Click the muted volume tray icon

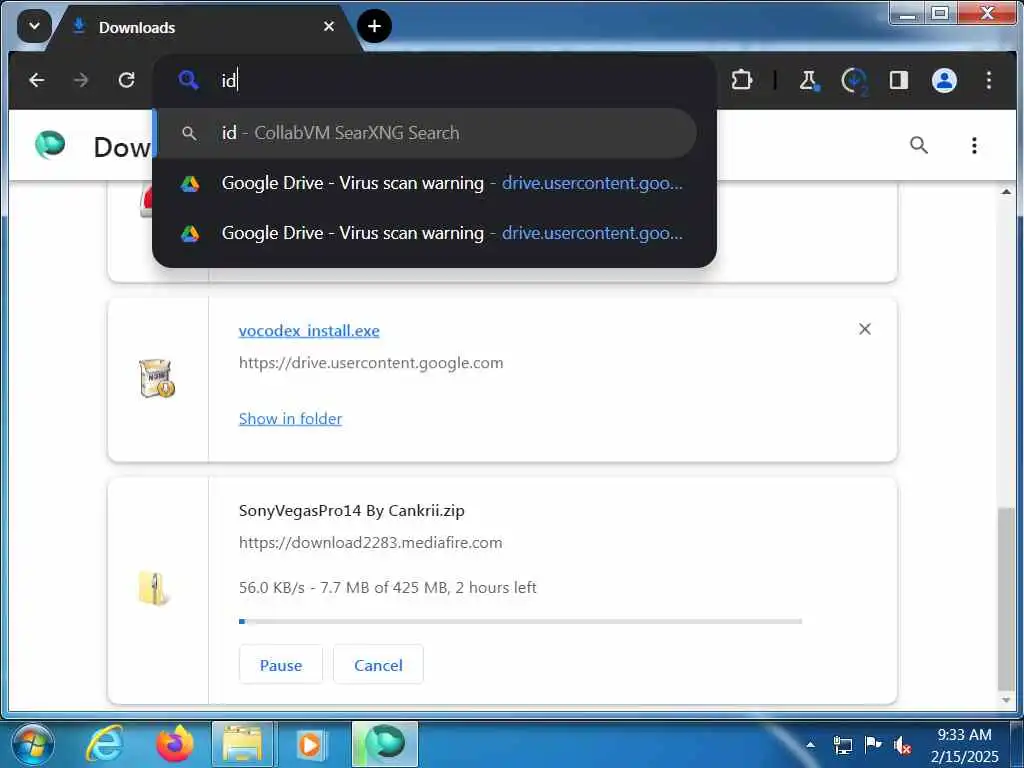[903, 744]
